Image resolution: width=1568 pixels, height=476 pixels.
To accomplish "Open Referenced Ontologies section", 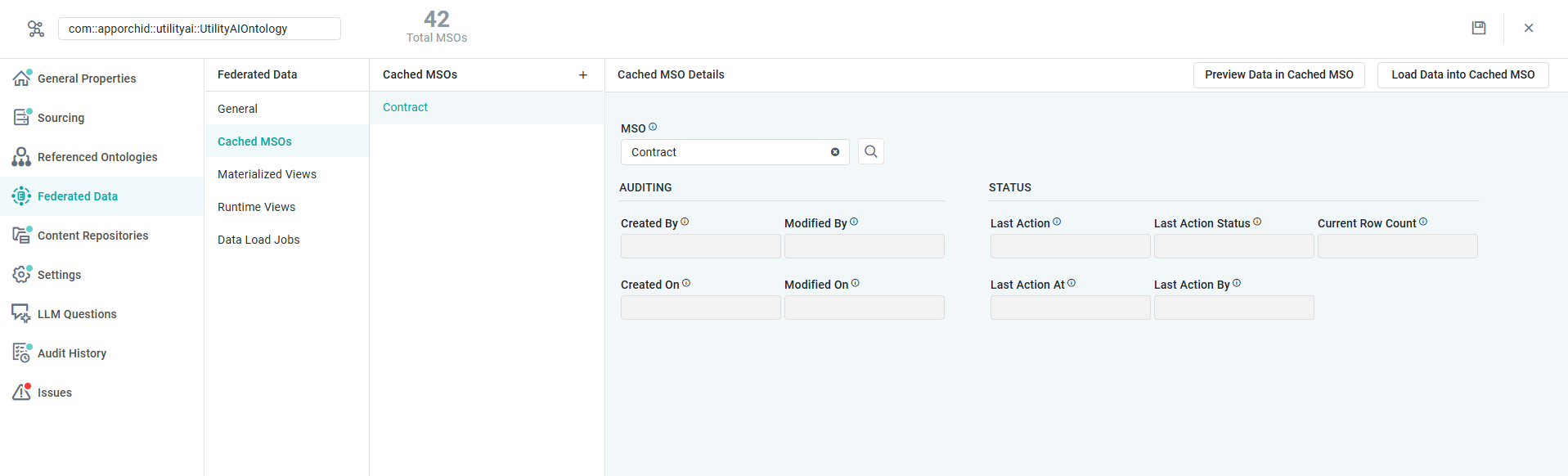I will 97,157.
